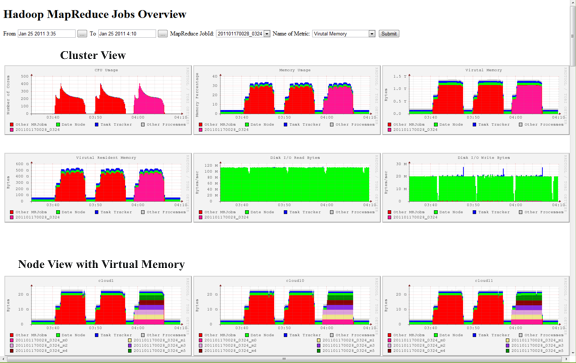Screen dimensions: 576x363
Task: Open calendar picker next to From field
Action: (x=82, y=34)
